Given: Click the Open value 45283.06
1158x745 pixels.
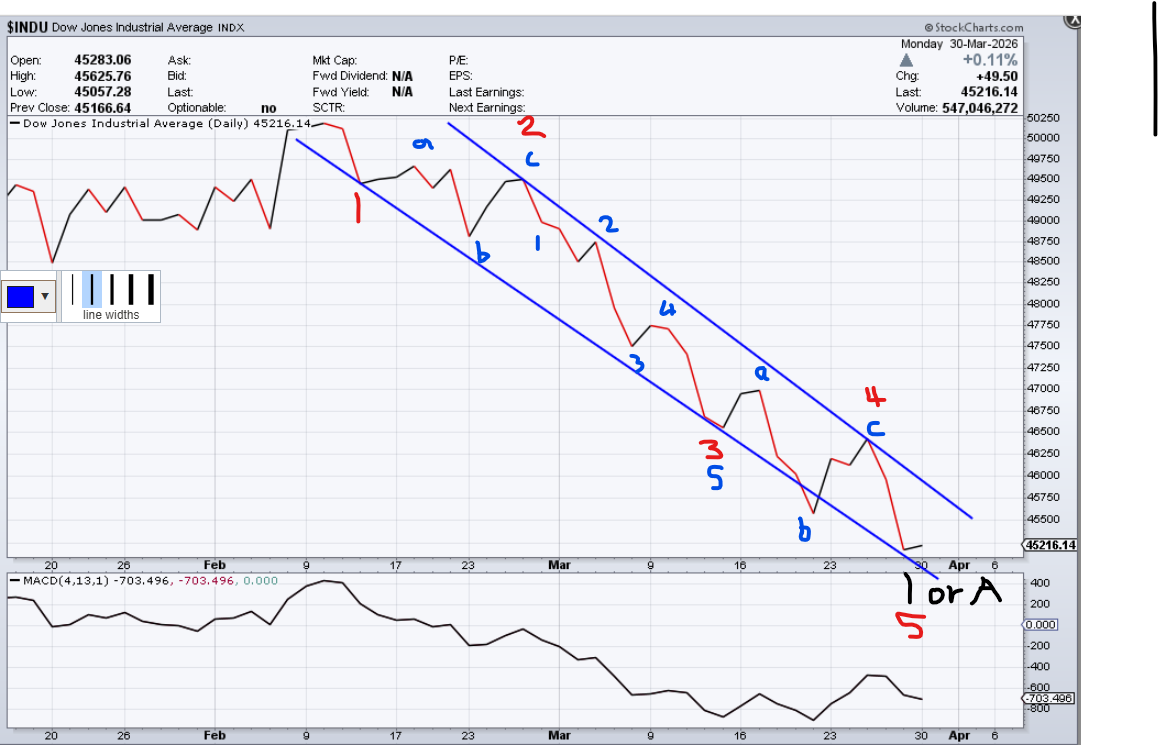Looking at the screenshot, I should coord(103,60).
